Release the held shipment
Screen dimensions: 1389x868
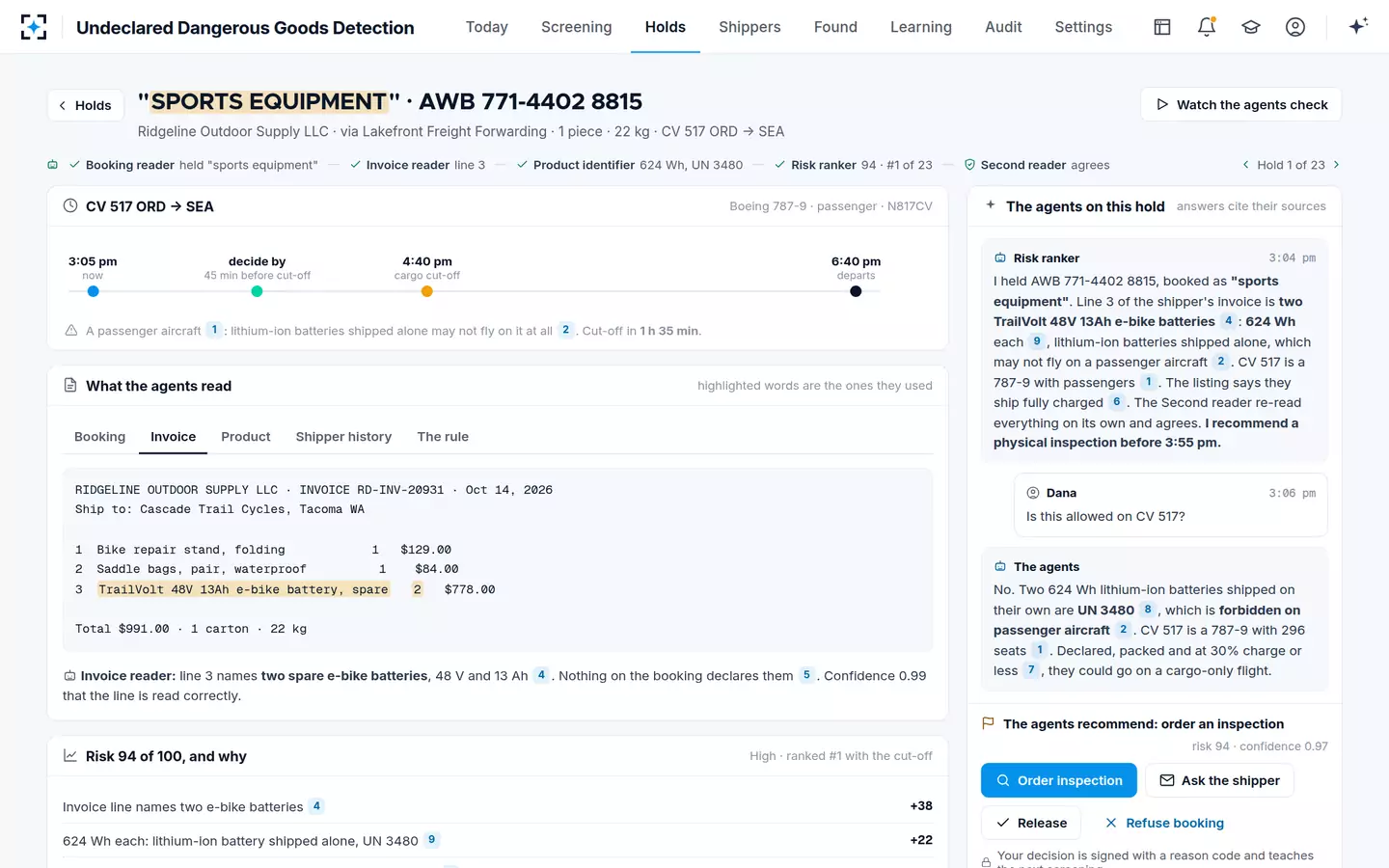pyautogui.click(x=1031, y=823)
